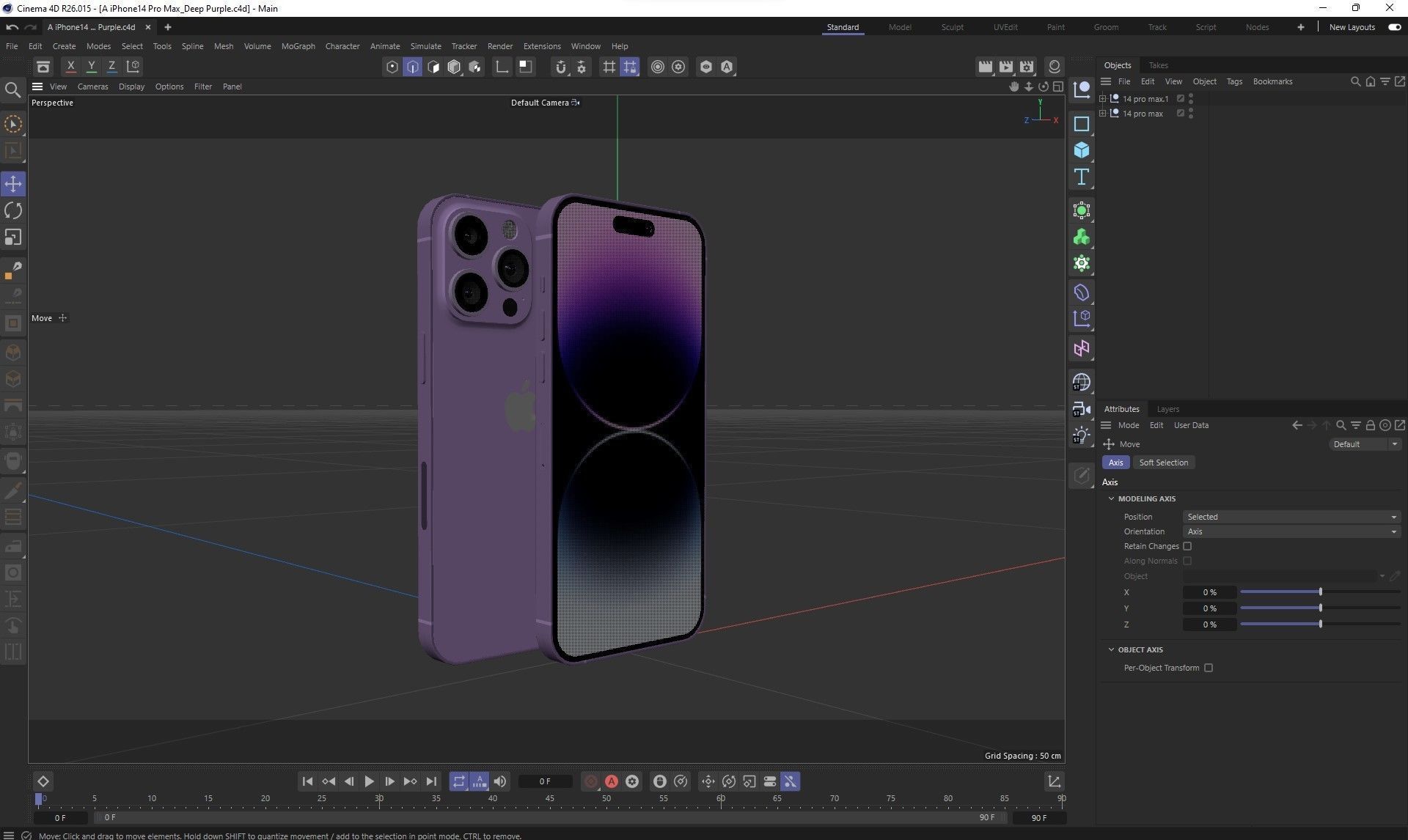Adjust the Z axis percentage slider
Image resolution: width=1408 pixels, height=840 pixels.
(1320, 624)
